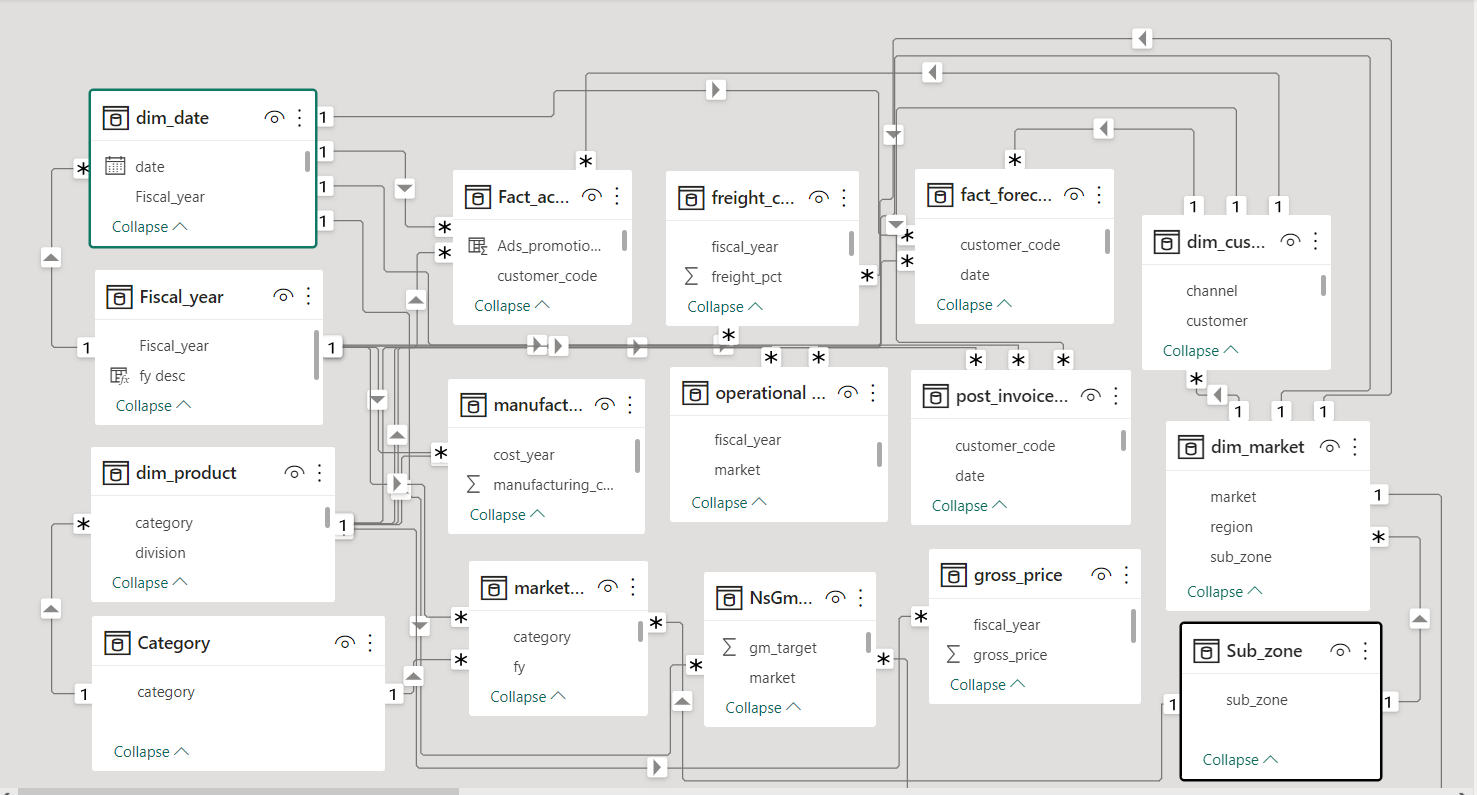
Task: Click Collapse on the dim_product table
Action: pos(148,582)
